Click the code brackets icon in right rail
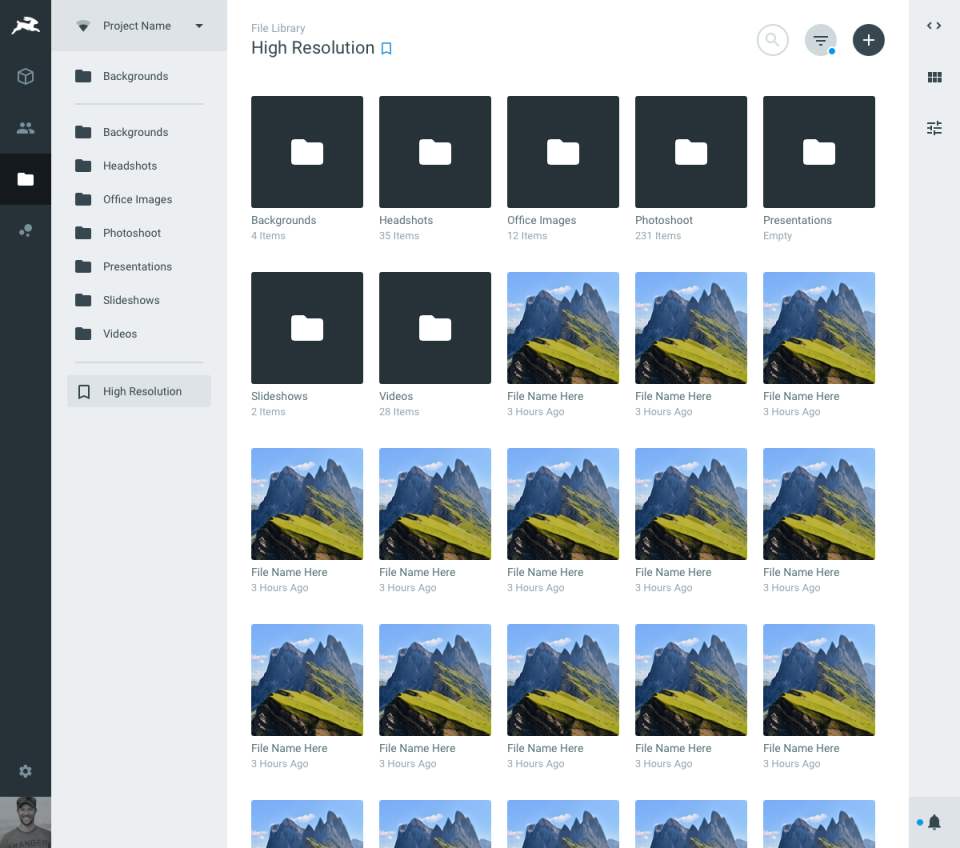Image resolution: width=960 pixels, height=848 pixels. tap(934, 26)
